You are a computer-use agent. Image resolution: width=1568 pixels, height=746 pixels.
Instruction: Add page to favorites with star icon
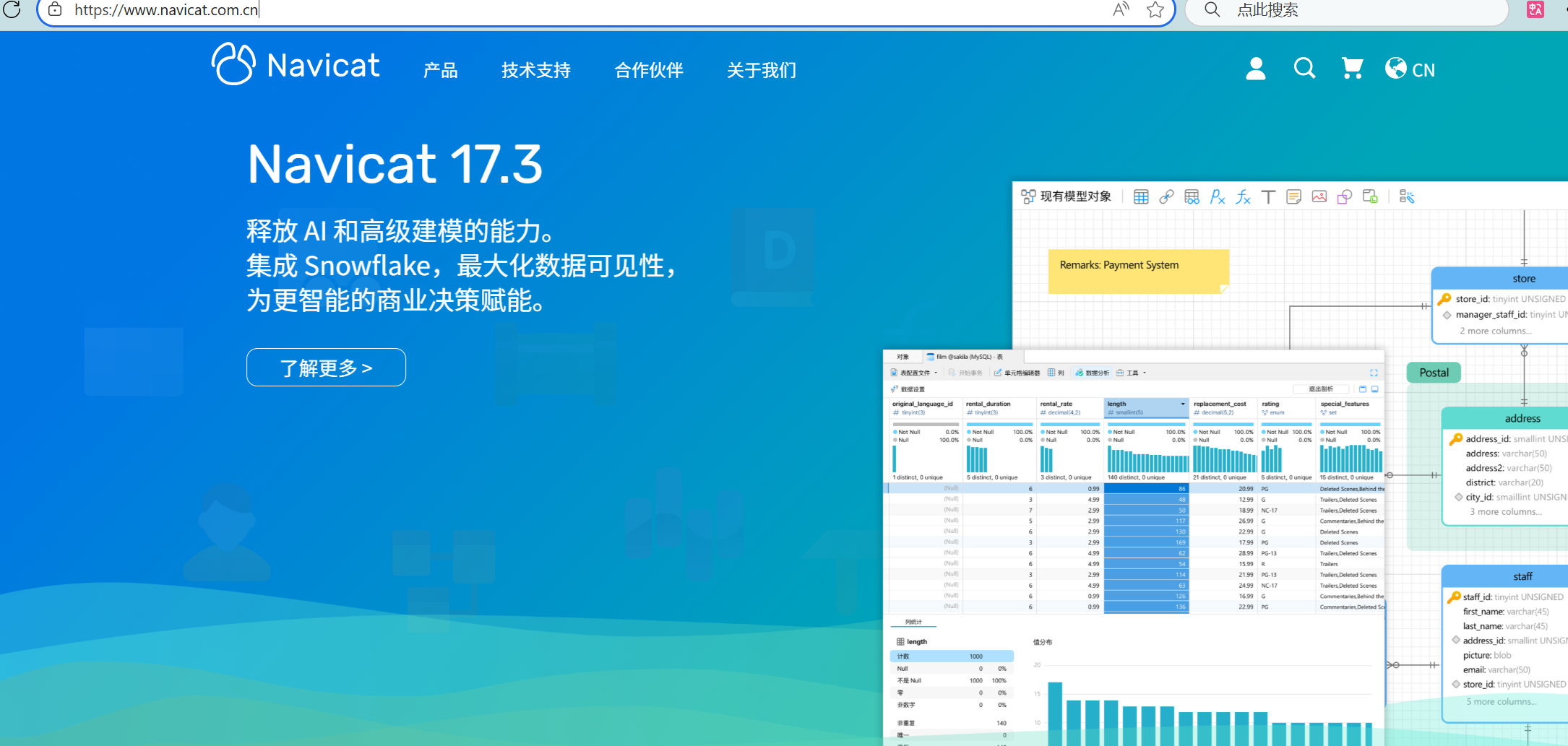(x=1155, y=9)
